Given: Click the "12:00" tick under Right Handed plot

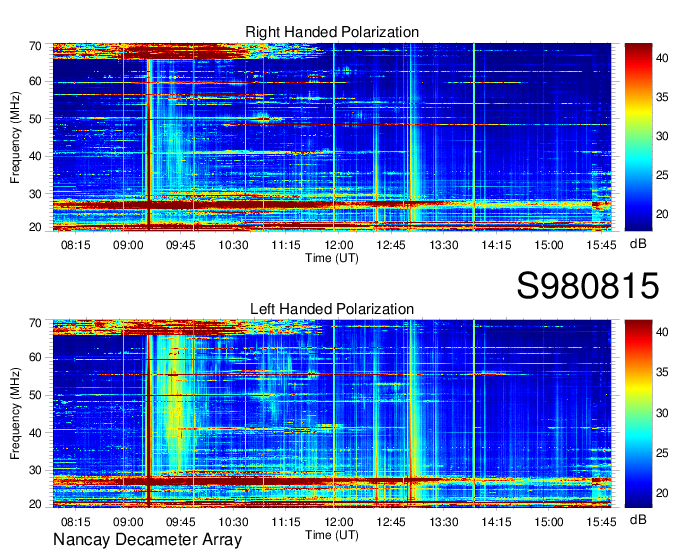Looking at the screenshot, I should (x=338, y=245).
